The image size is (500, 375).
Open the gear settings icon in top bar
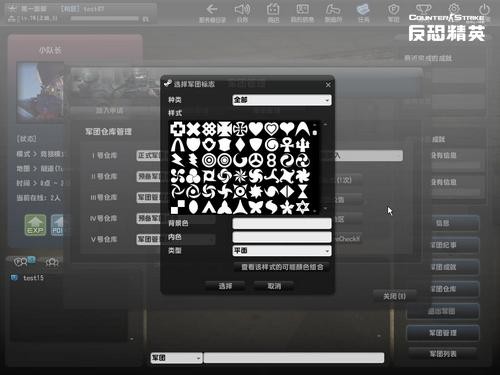click(x=454, y=9)
